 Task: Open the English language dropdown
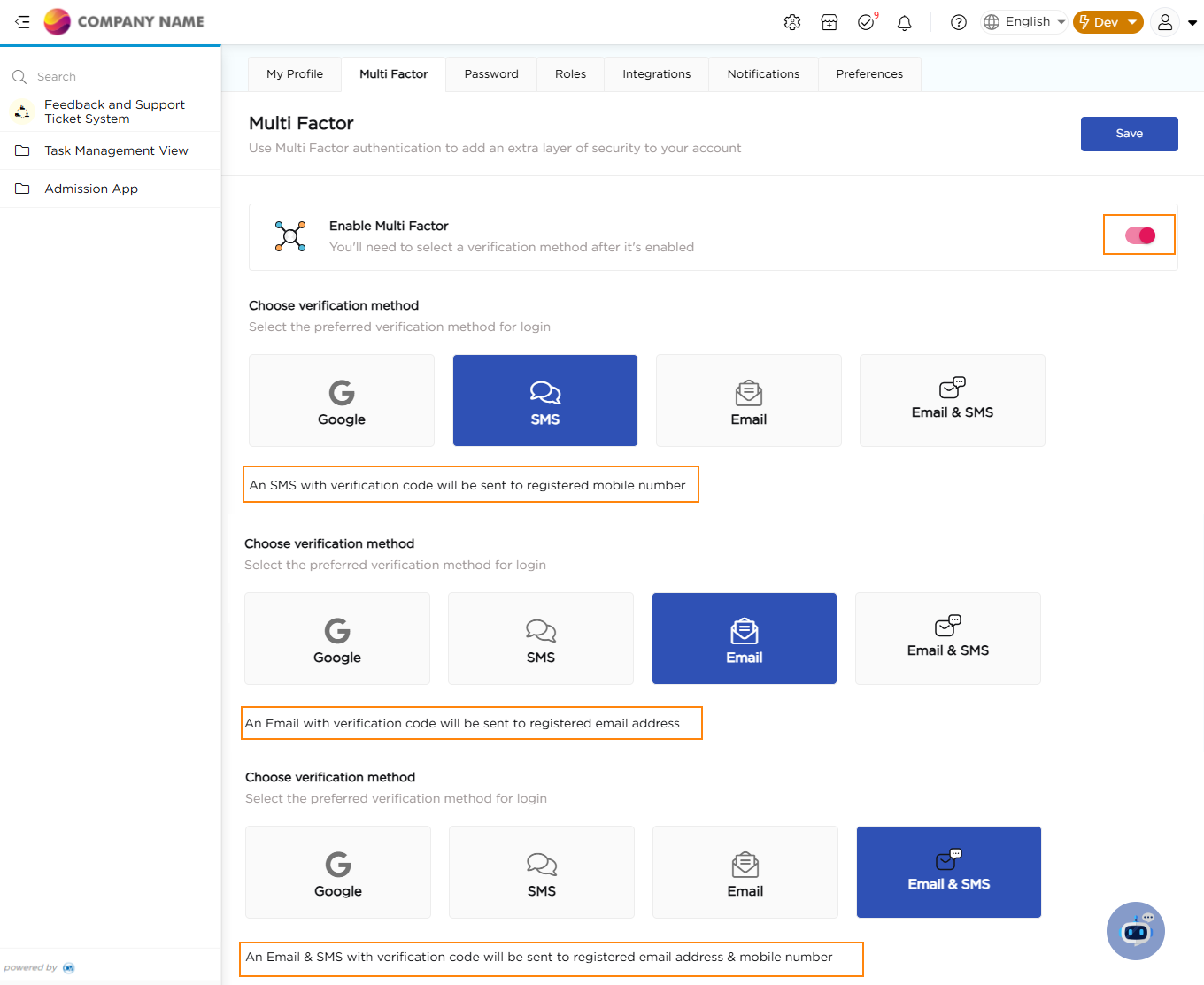tap(1024, 22)
